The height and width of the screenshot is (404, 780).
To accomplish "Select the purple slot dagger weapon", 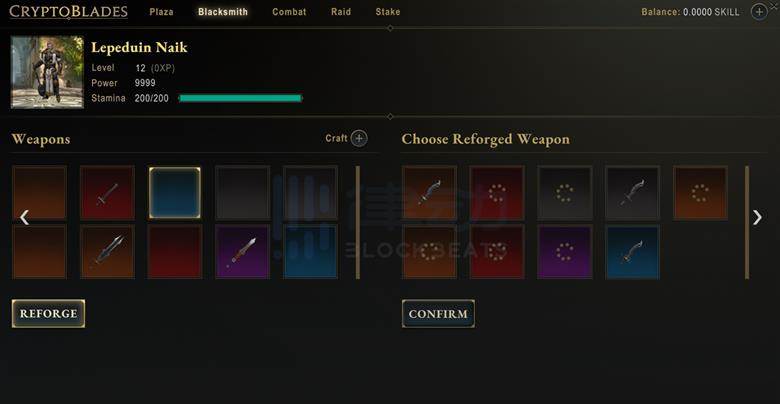I will pyautogui.click(x=243, y=251).
